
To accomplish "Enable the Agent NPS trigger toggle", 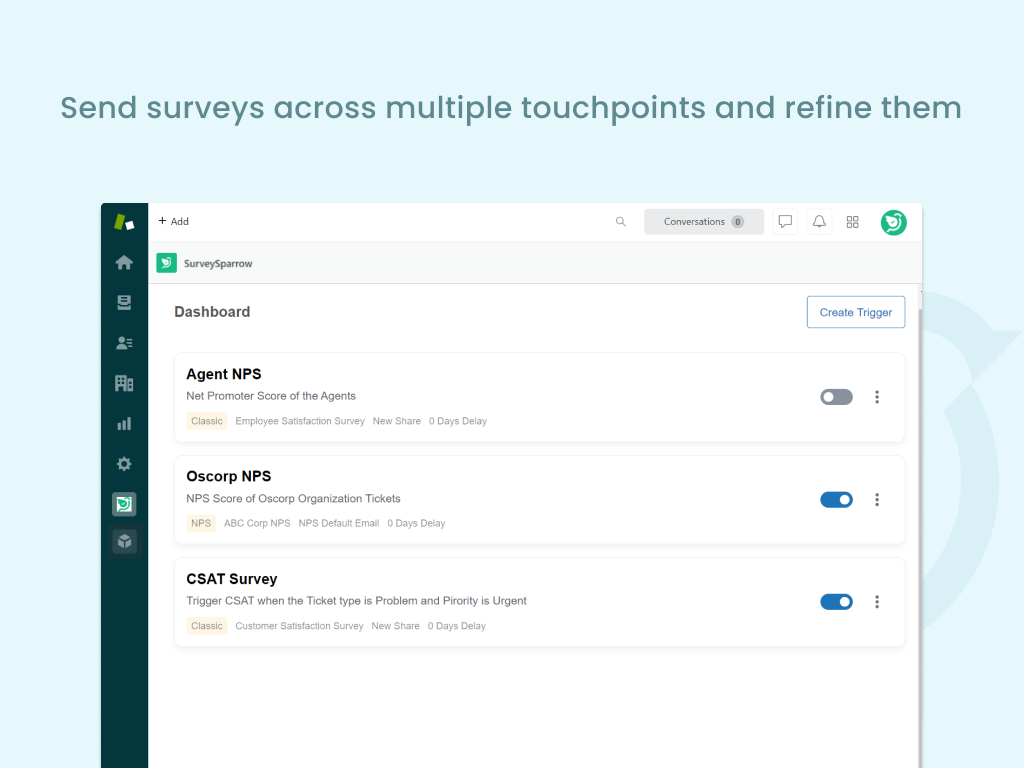I will 836,397.
